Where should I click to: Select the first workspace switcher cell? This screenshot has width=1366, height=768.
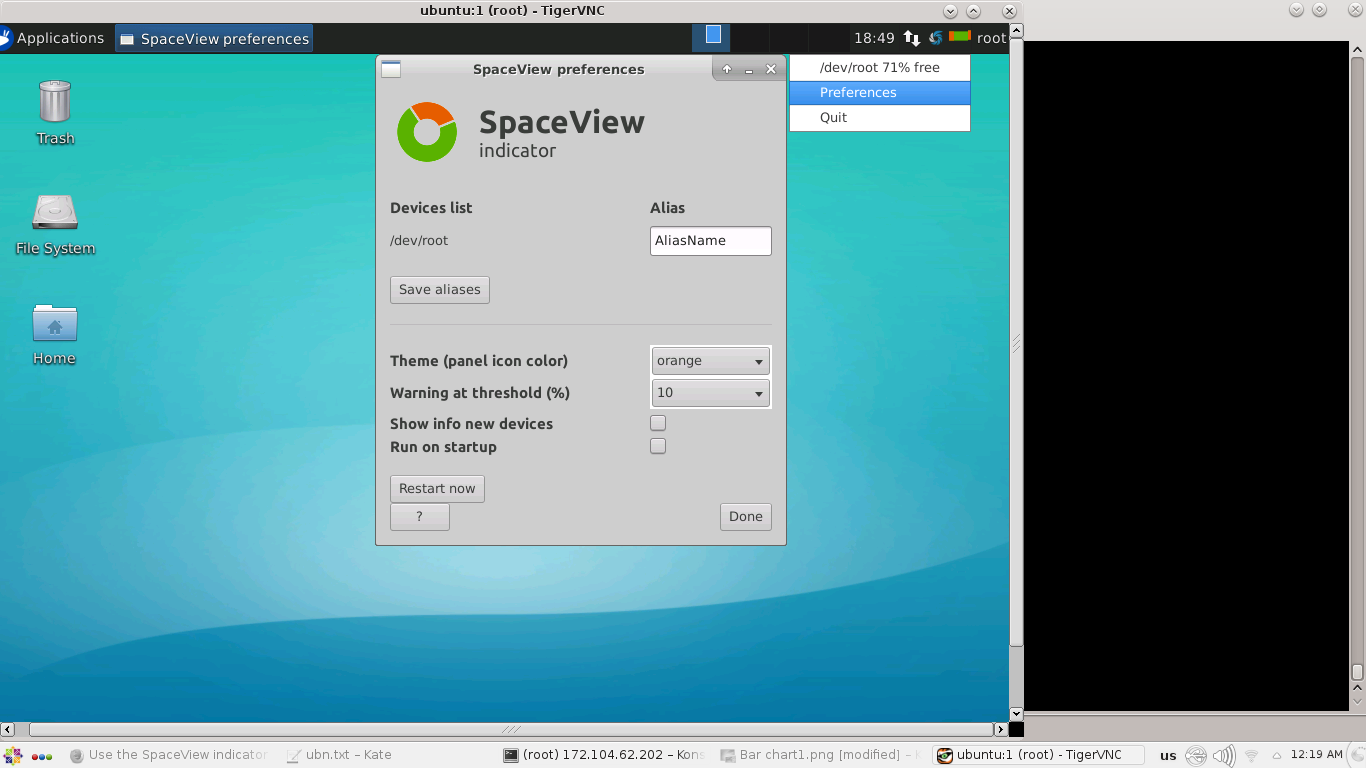pyautogui.click(x=711, y=38)
